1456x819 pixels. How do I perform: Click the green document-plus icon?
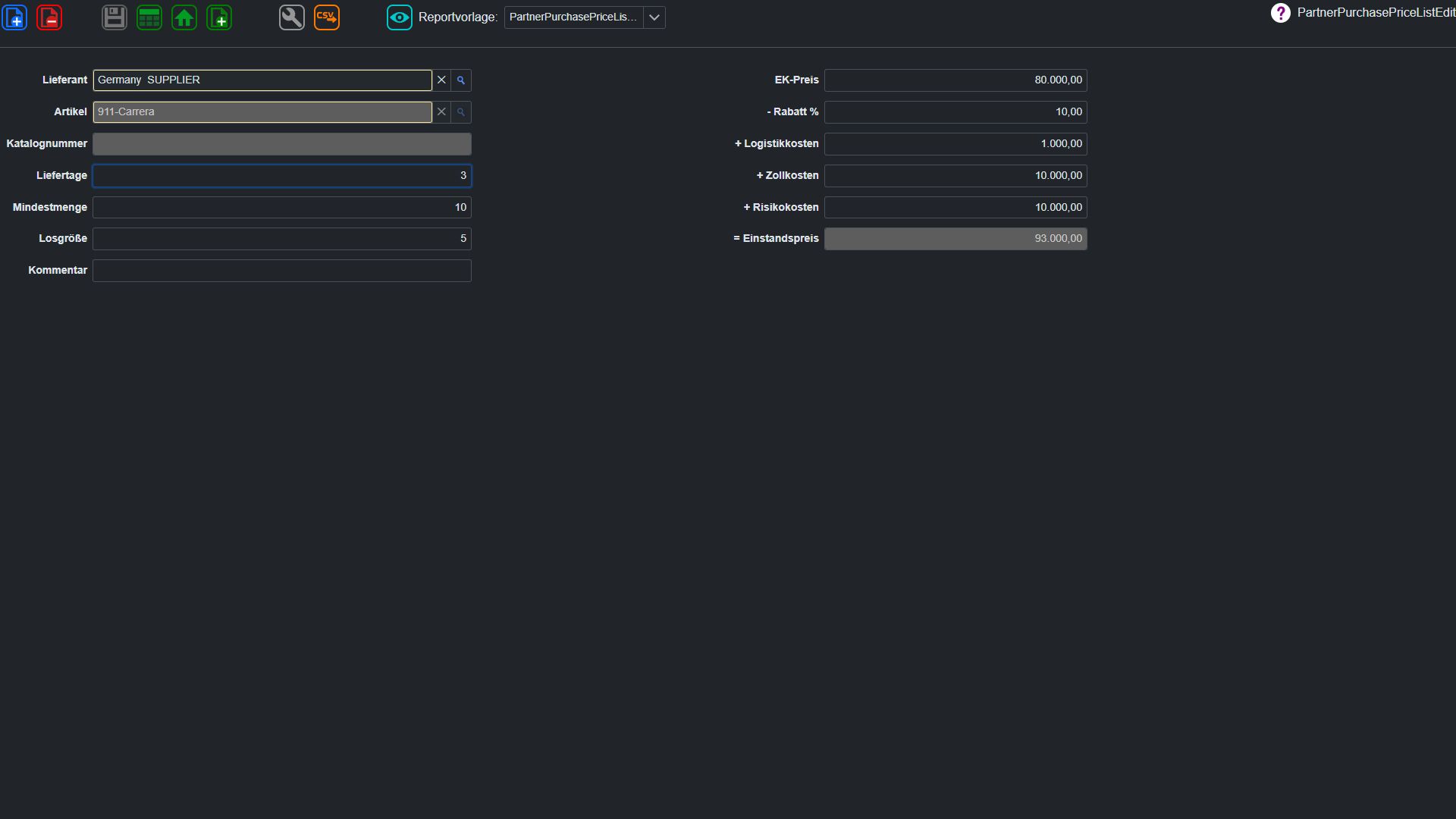(219, 17)
